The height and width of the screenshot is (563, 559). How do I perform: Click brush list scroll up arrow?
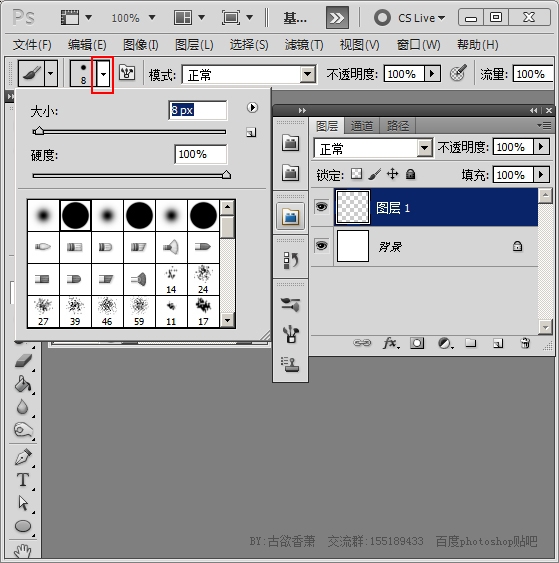point(228,207)
